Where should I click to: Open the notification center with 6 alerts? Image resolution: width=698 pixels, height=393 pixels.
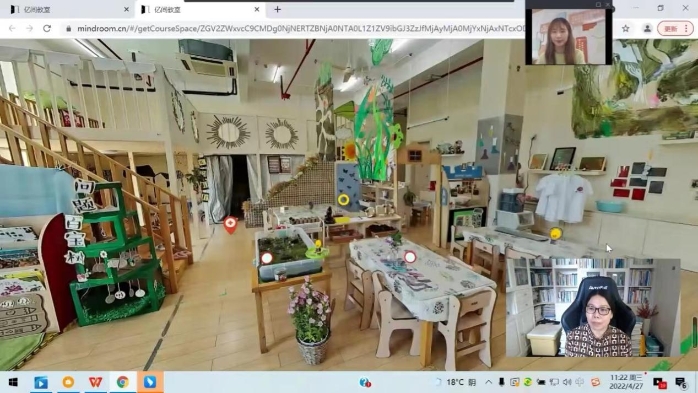pos(681,382)
